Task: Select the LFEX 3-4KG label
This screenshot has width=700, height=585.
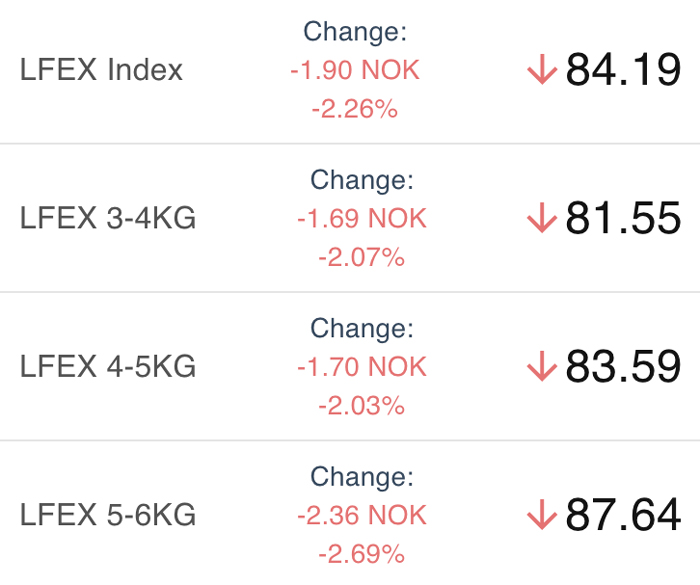Action: pyautogui.click(x=108, y=218)
